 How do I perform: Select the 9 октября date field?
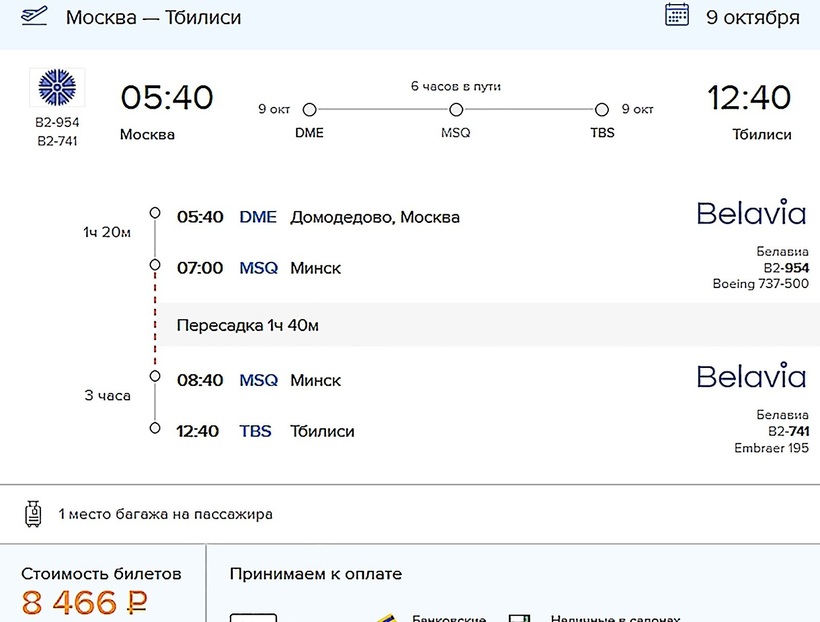752,17
